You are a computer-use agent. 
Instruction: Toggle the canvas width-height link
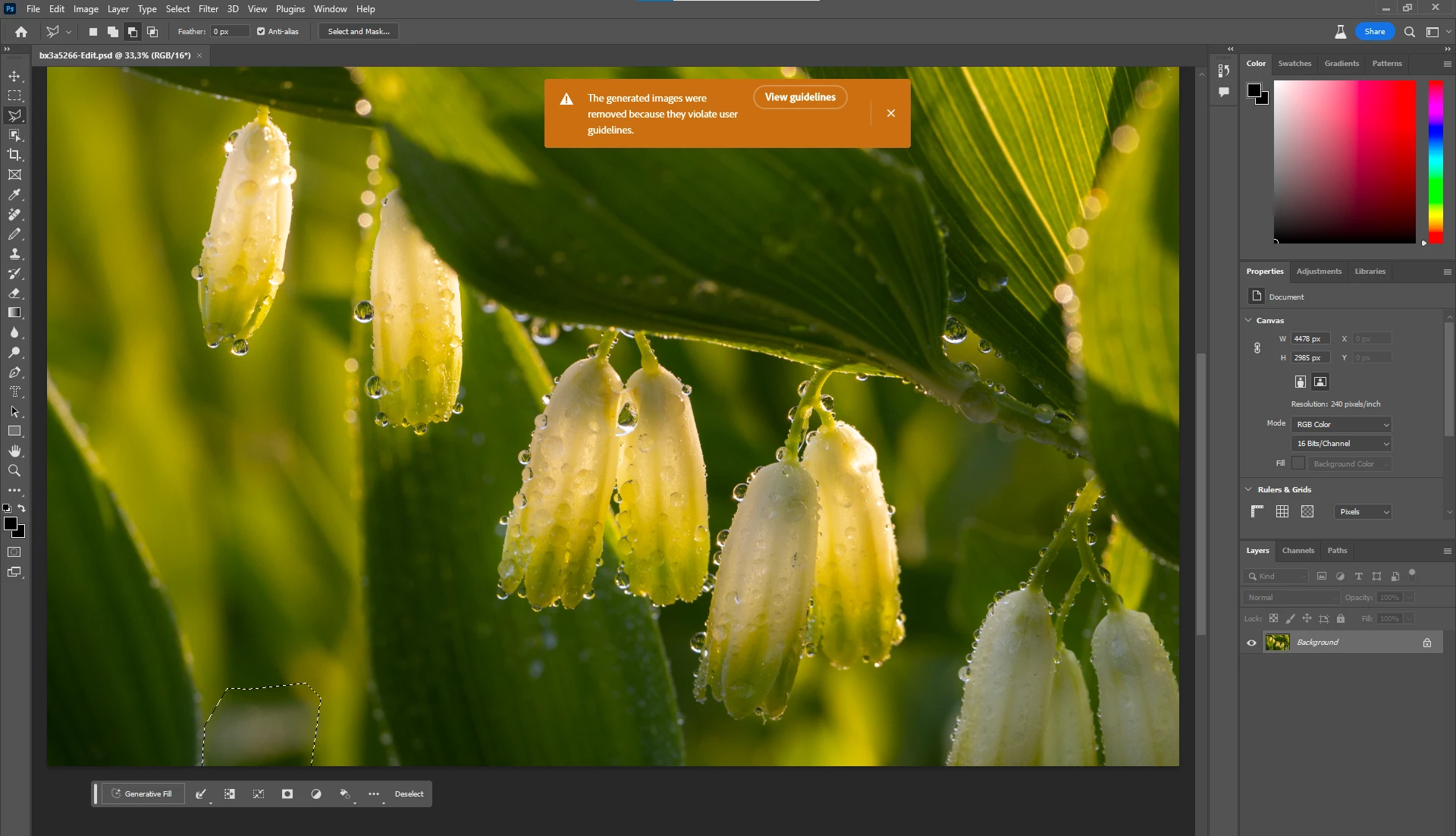coord(1257,348)
